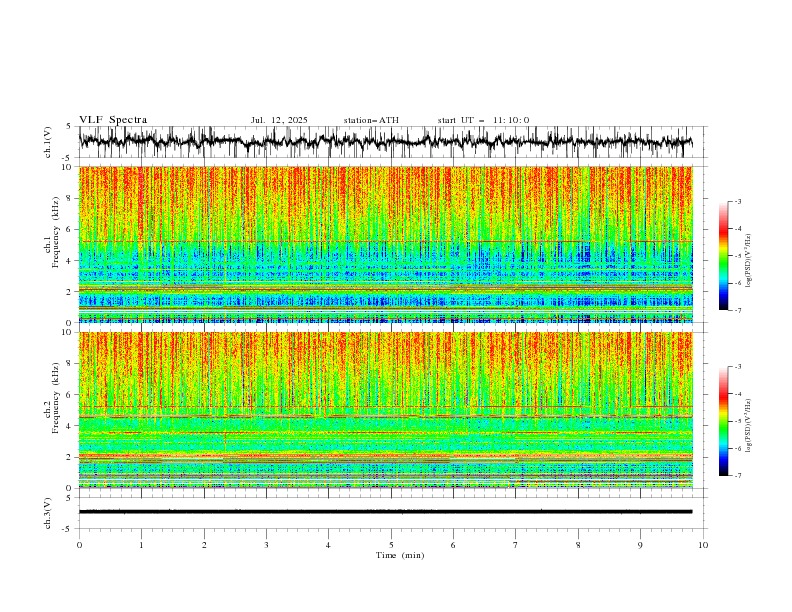
Task: Click the ch.2 color bar log(PSD) label
Action: click(x=748, y=425)
